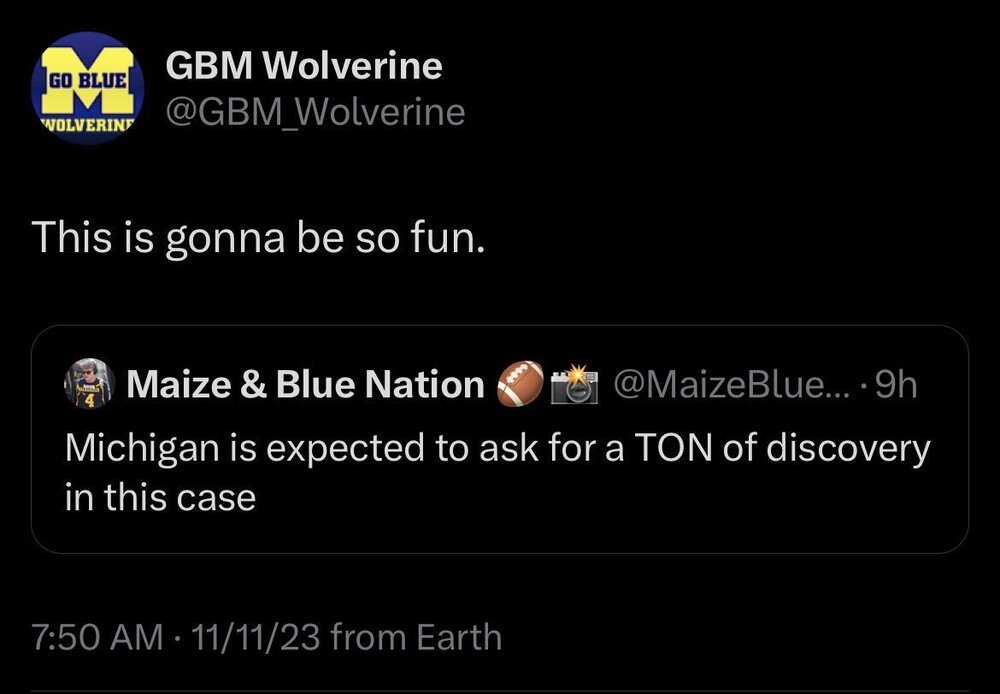
Task: Click the 9h timestamp on quoted tweet
Action: (896, 384)
